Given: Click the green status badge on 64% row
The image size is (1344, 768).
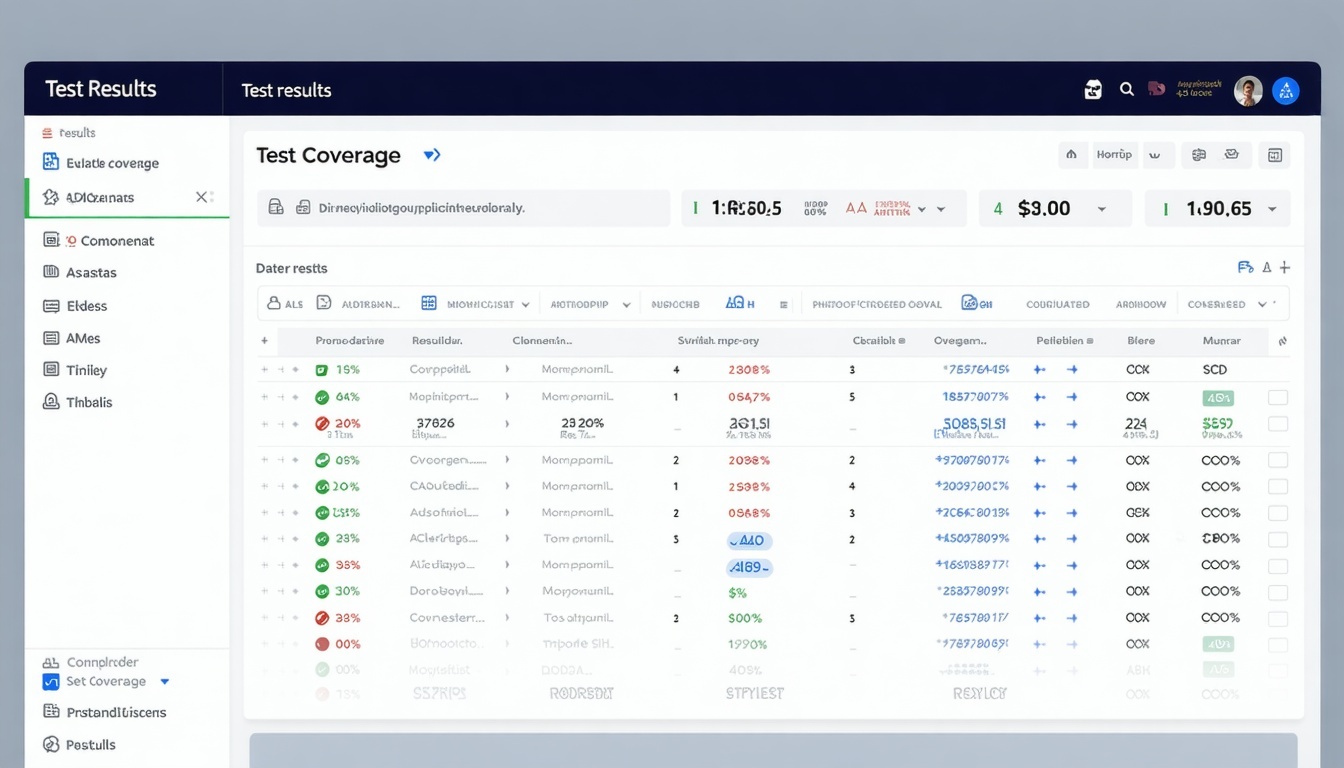Looking at the screenshot, I should point(1218,397).
